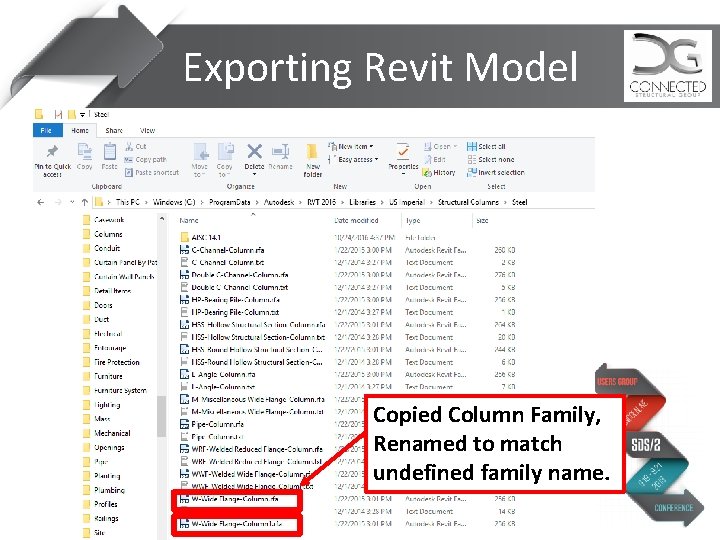Switch to the View tab
Viewport: 720px width, 540px height.
(147, 130)
